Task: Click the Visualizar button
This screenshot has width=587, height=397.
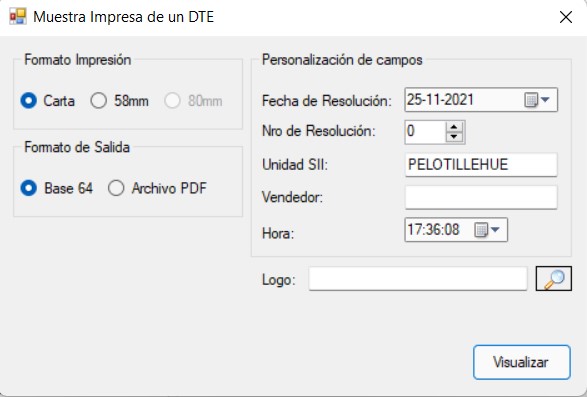Action: [x=522, y=362]
